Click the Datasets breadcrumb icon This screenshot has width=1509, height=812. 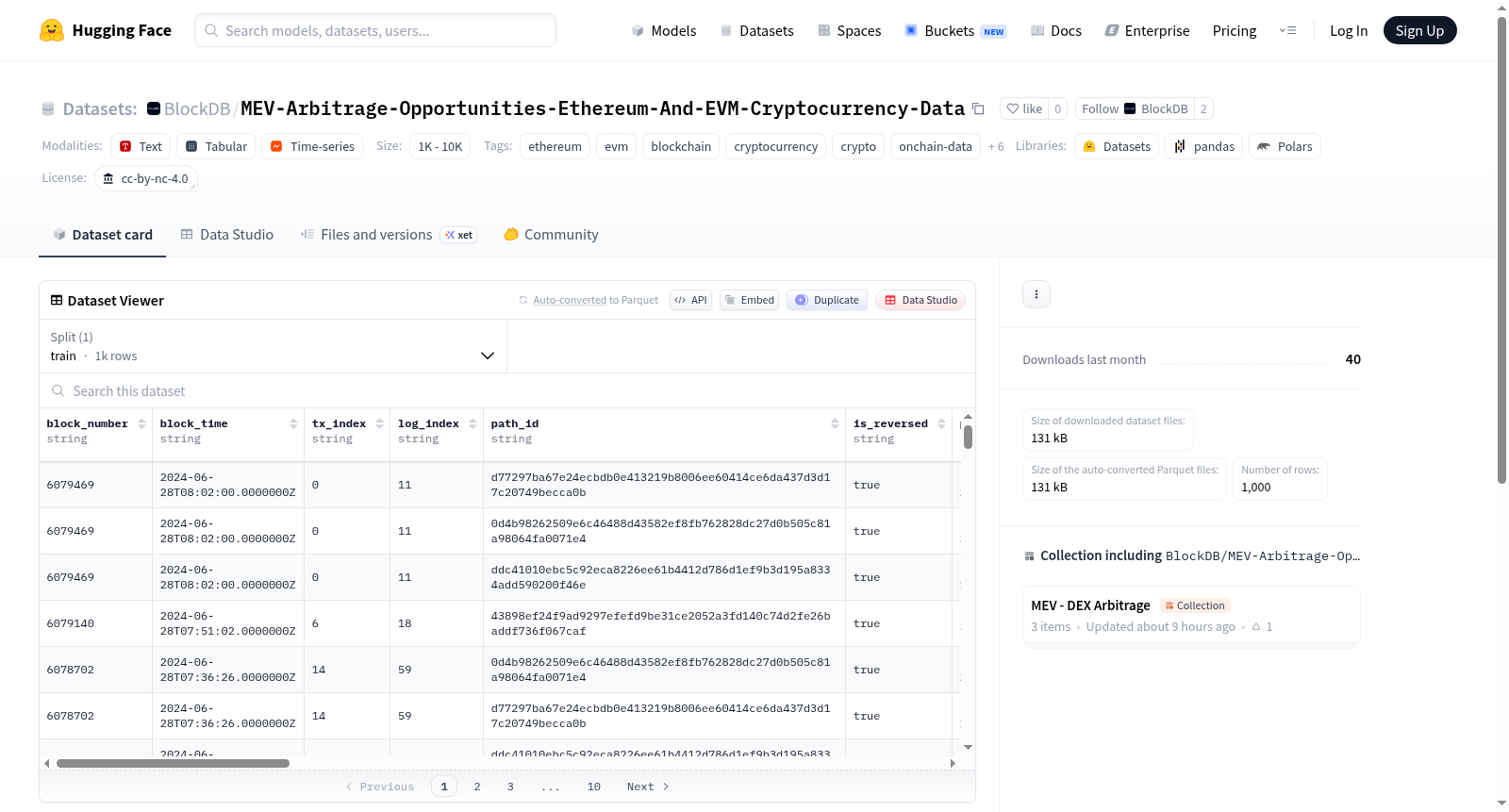pos(48,109)
